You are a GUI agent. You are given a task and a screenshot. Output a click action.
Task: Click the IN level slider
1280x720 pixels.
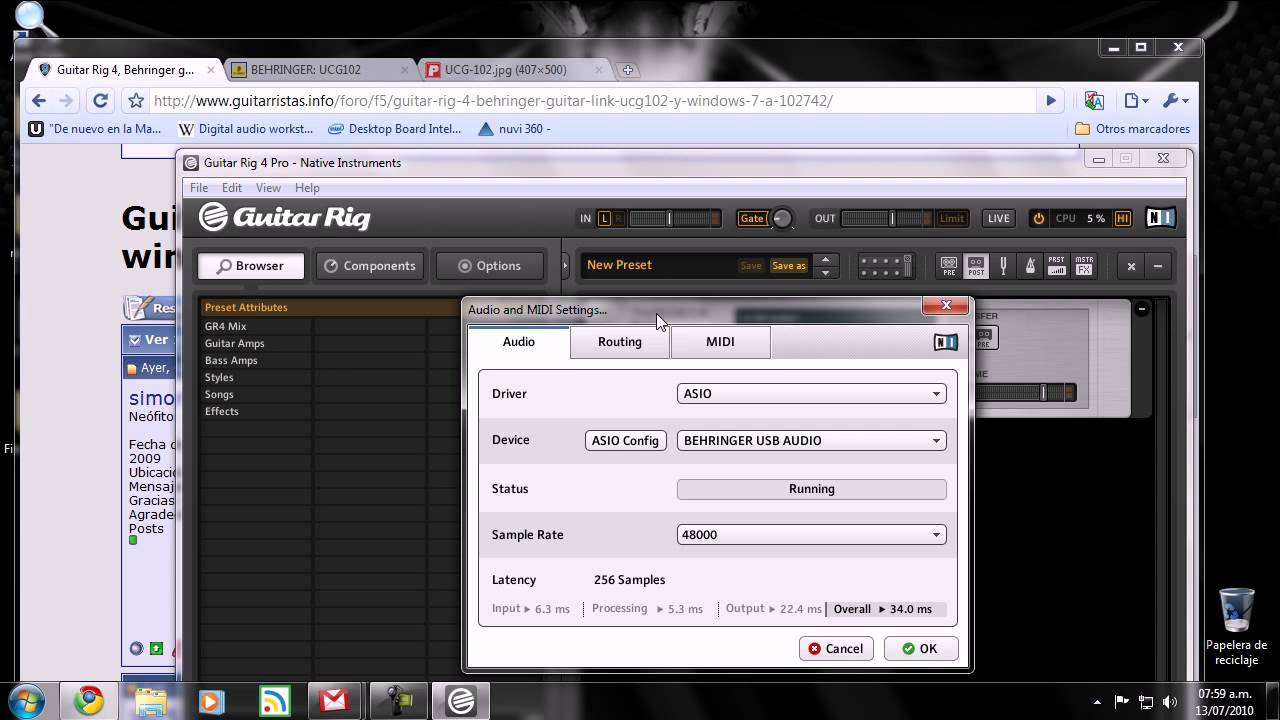pyautogui.click(x=674, y=218)
